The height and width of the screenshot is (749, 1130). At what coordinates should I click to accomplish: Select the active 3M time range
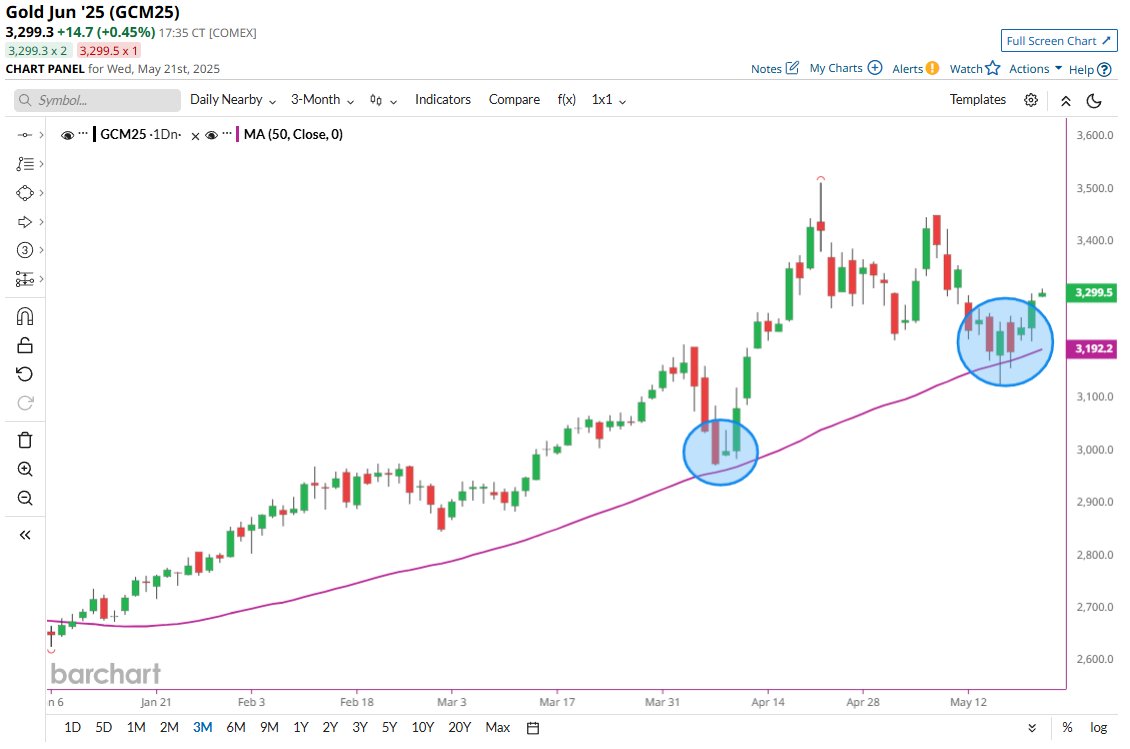tap(203, 727)
